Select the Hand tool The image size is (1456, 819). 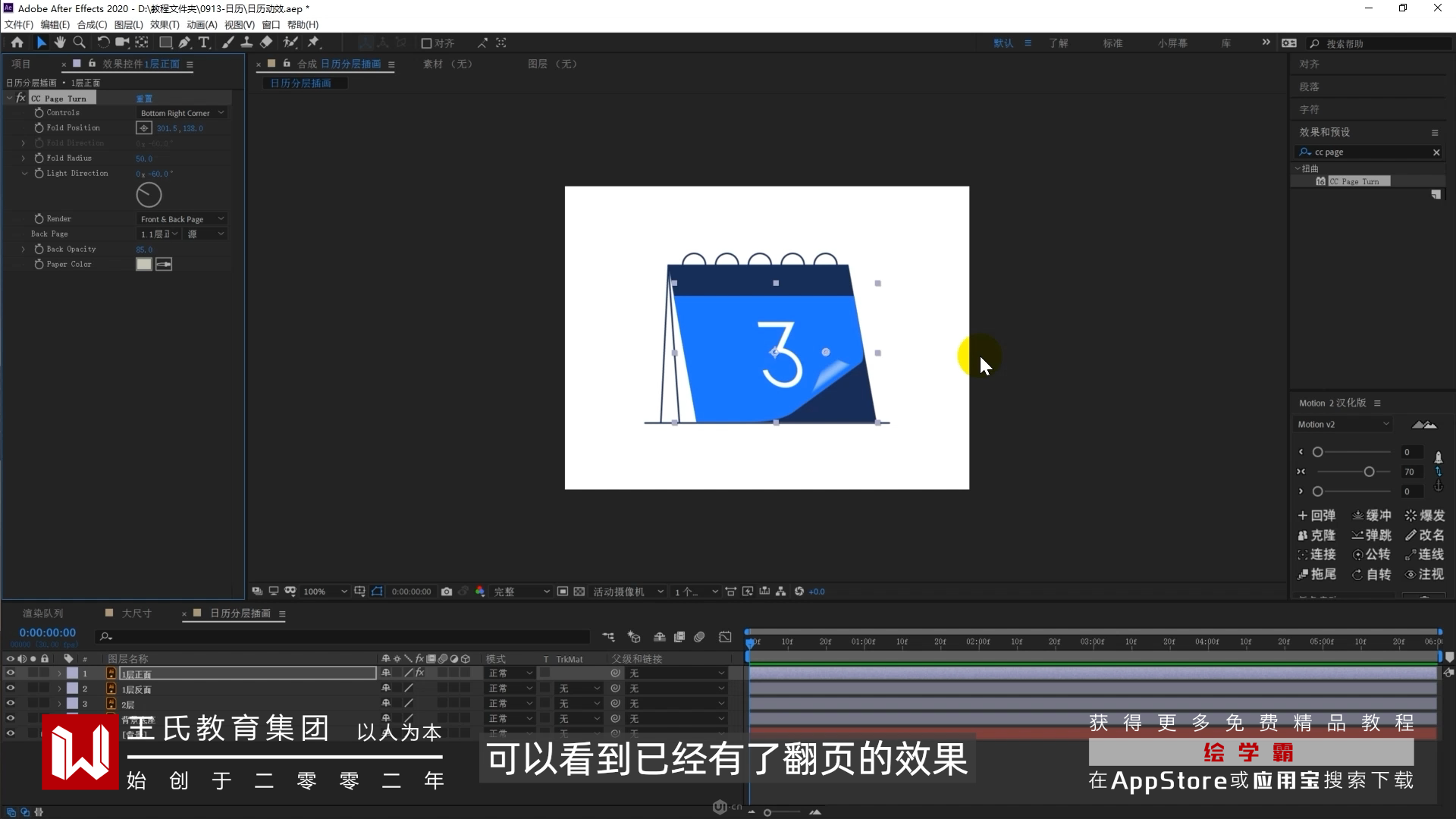[x=60, y=42]
